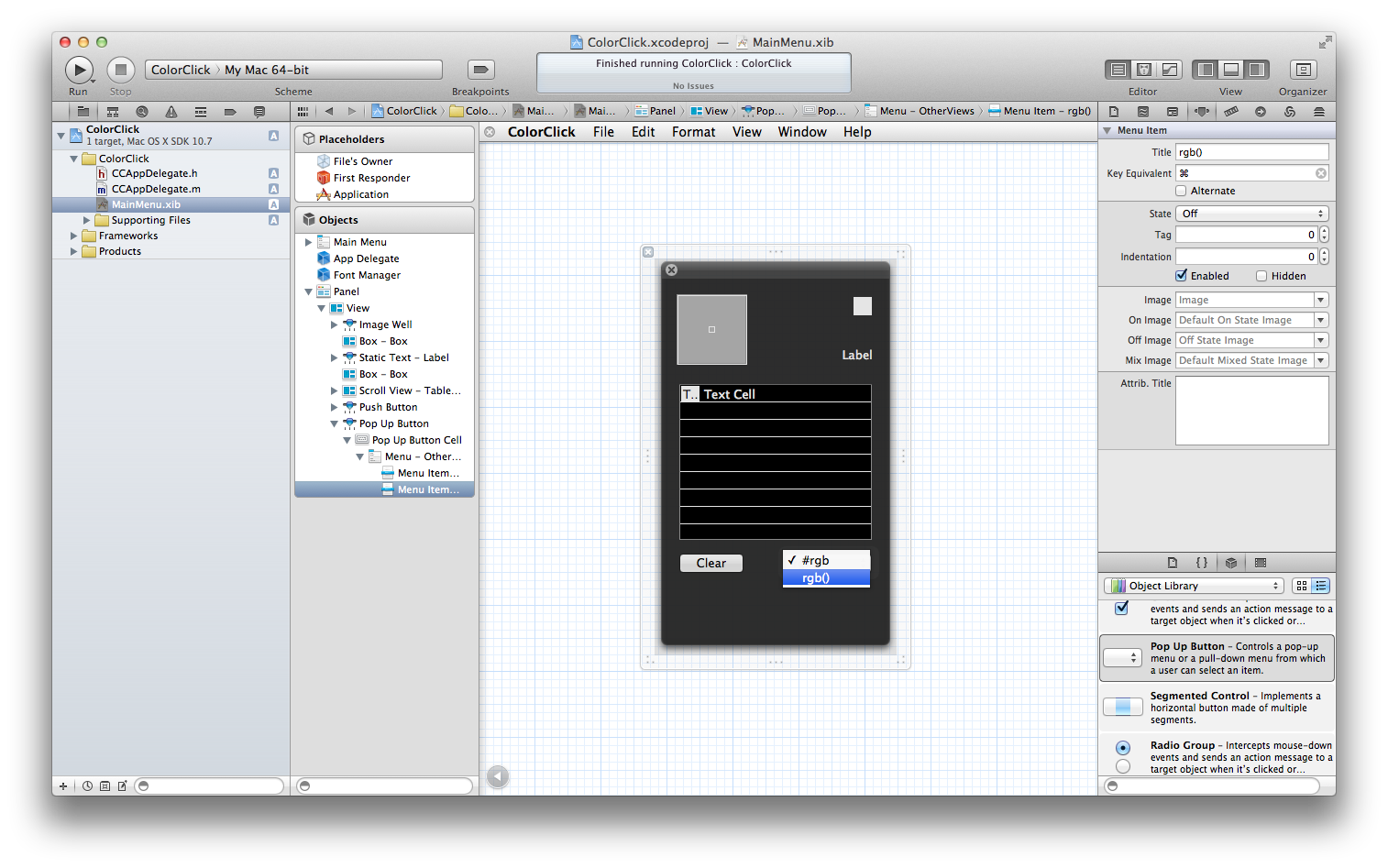Screen dimensions: 1388x868
Task: Toggle the Breakpoints button
Action: pyautogui.click(x=480, y=70)
